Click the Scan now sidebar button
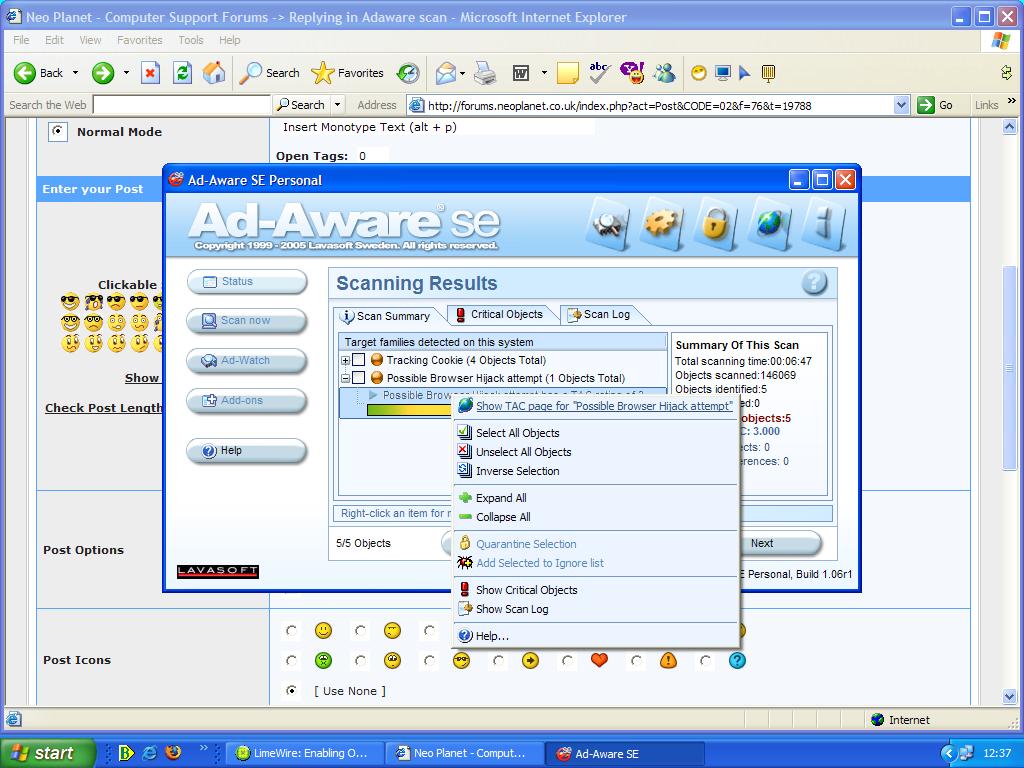This screenshot has width=1024, height=768. tap(247, 321)
